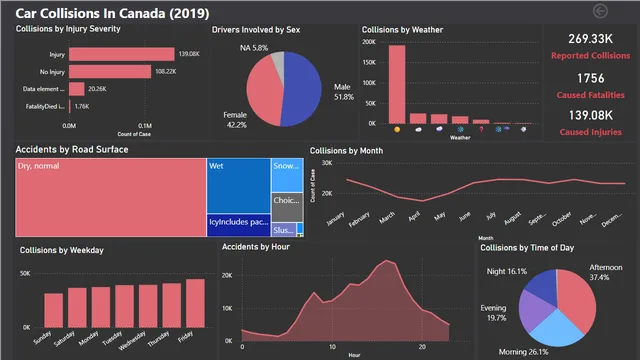The height and width of the screenshot is (360, 640).
Task: Click the second bar in Collisions by Weather
Action: [418, 118]
